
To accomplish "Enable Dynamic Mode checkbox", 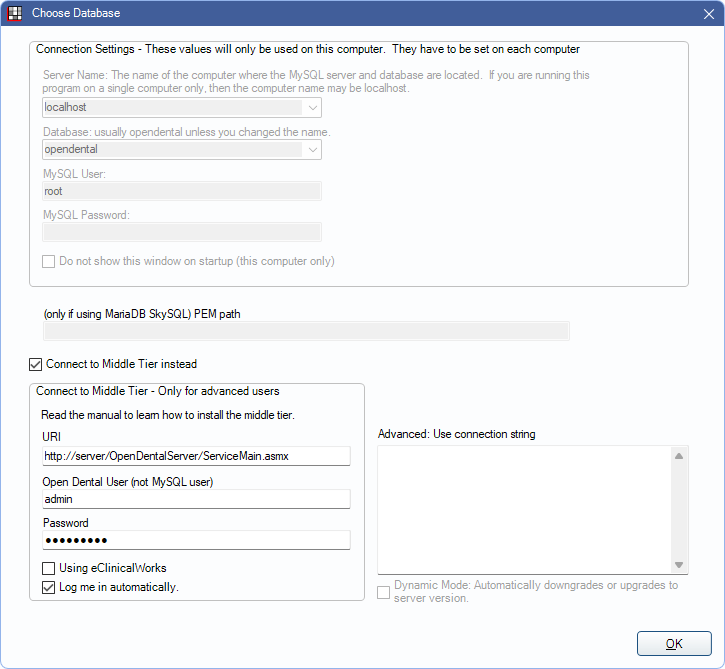I will (383, 592).
